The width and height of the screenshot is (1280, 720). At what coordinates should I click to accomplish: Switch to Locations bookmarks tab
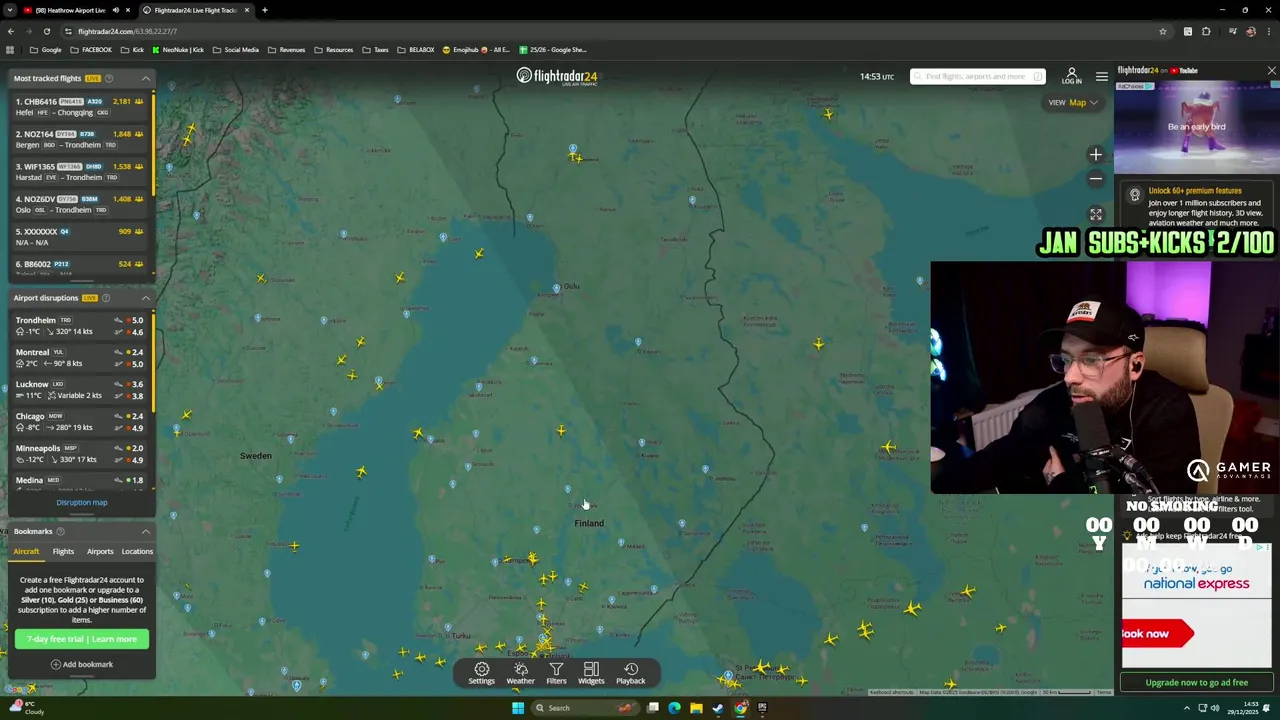coord(137,551)
